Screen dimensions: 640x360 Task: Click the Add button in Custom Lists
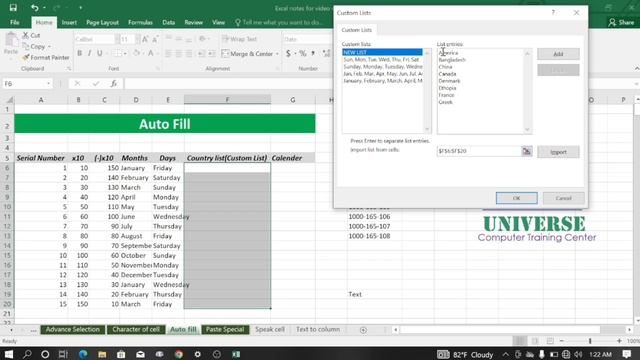[x=558, y=54]
